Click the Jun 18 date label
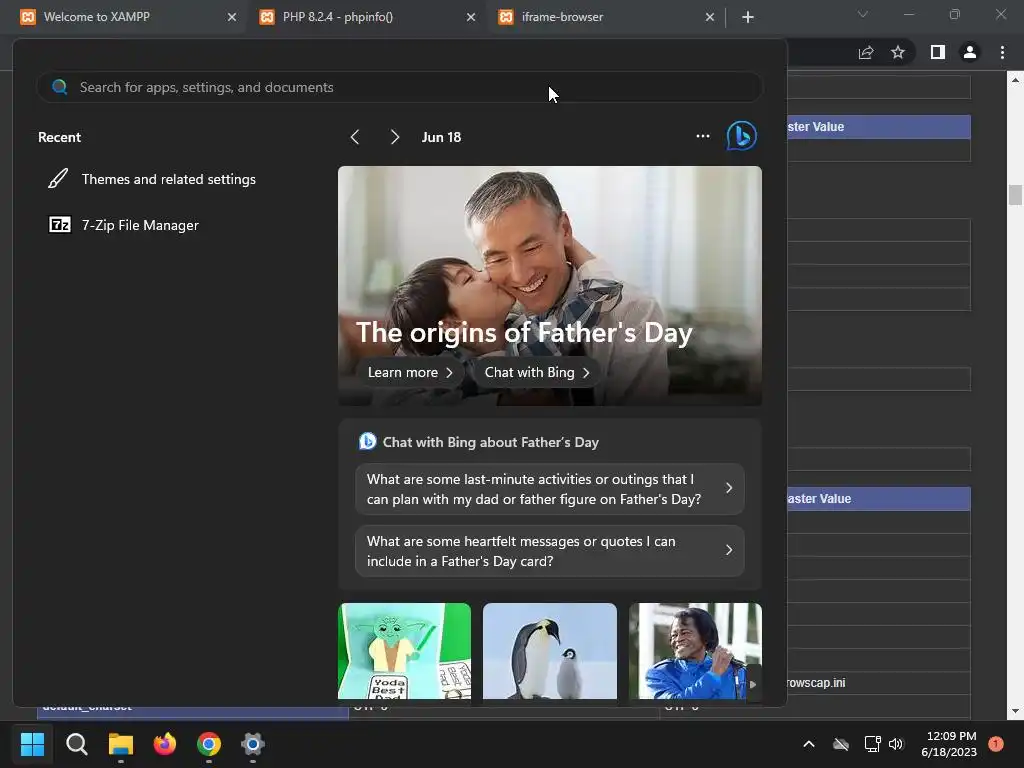1024x768 pixels. (441, 137)
